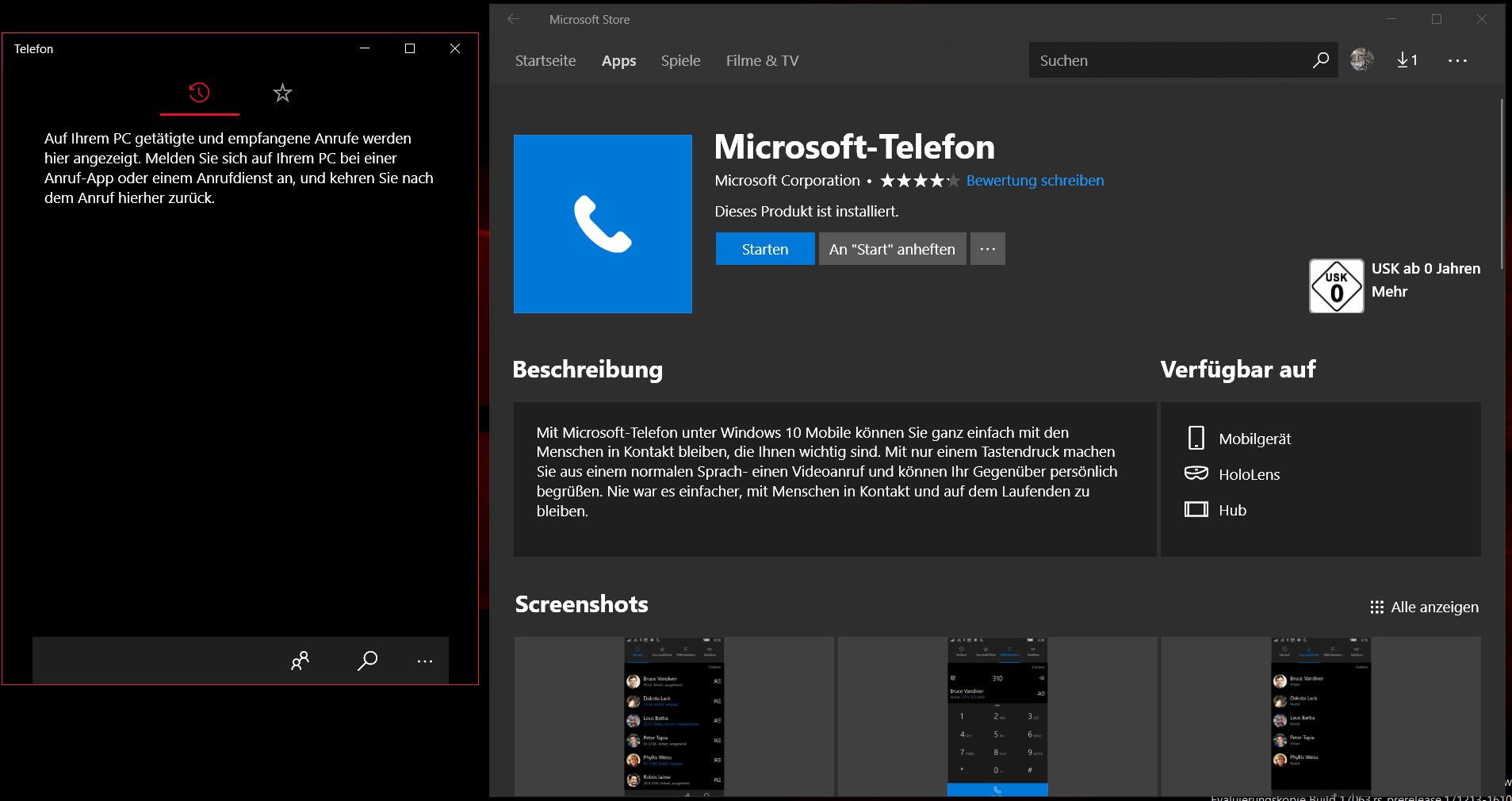Click the Microsoft-Telefon app tile icon
This screenshot has width=1512, height=801.
[x=603, y=224]
